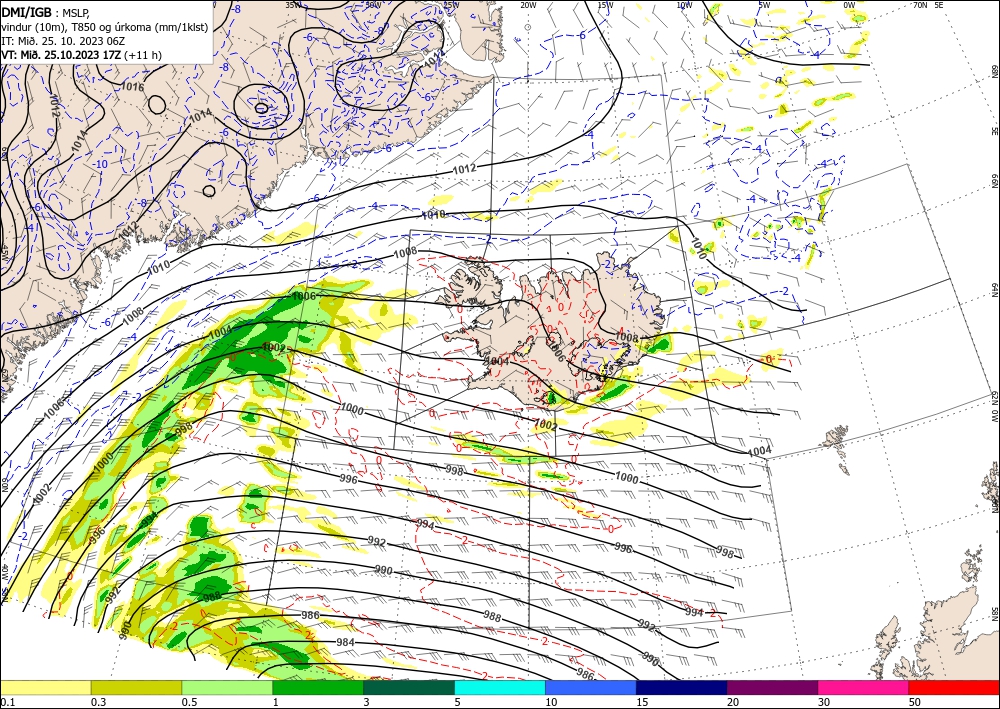The width and height of the screenshot is (1000, 709).
Task: Click the "(+11 h)" forecast offset text
Action: point(143,55)
